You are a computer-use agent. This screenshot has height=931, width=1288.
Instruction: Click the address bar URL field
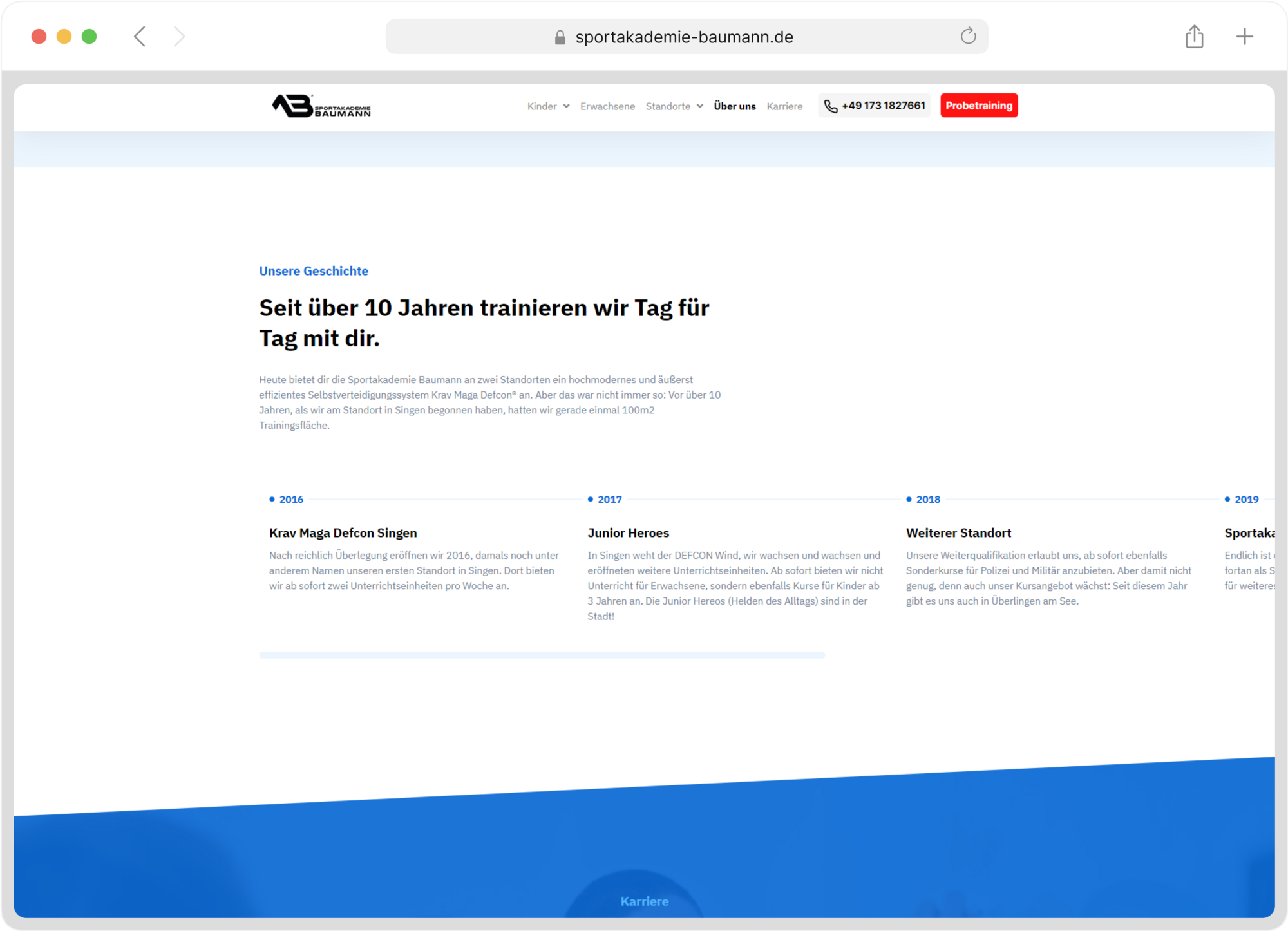pyautogui.click(x=684, y=37)
